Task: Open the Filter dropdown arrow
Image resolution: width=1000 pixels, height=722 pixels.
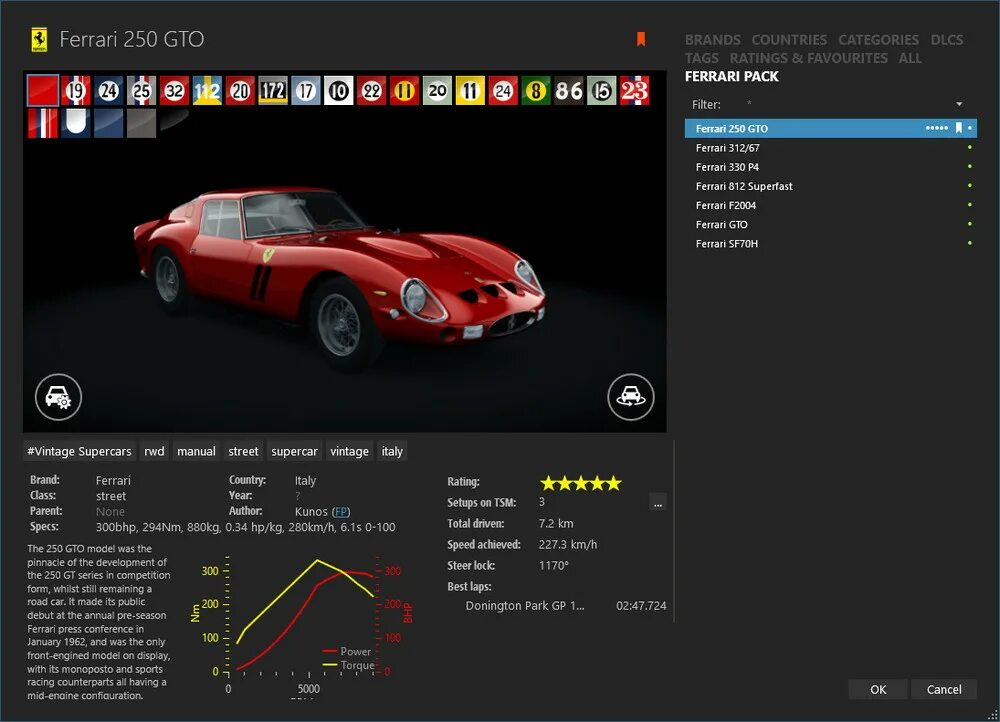Action: click(959, 104)
